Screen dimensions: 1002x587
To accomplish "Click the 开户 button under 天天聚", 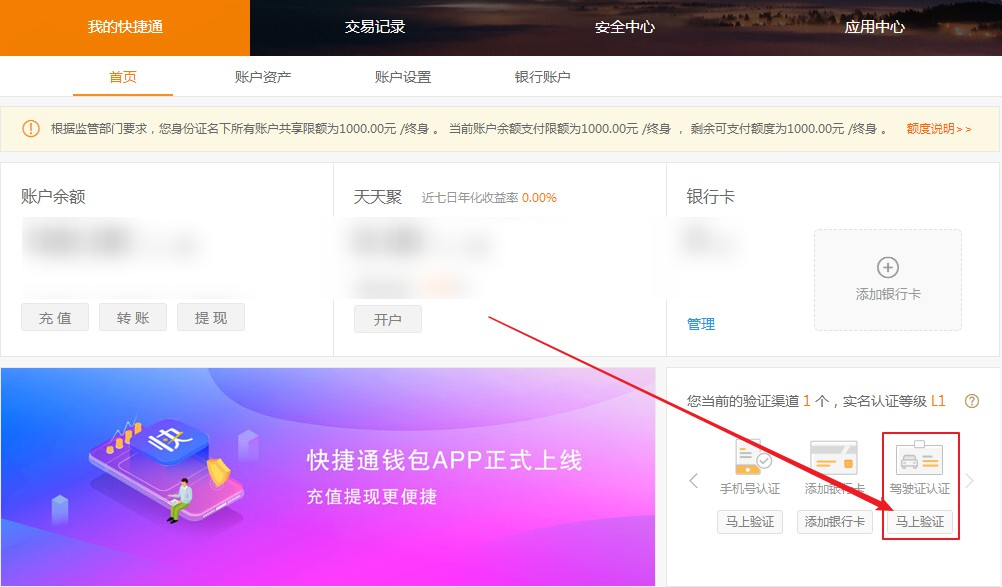I will 387,320.
